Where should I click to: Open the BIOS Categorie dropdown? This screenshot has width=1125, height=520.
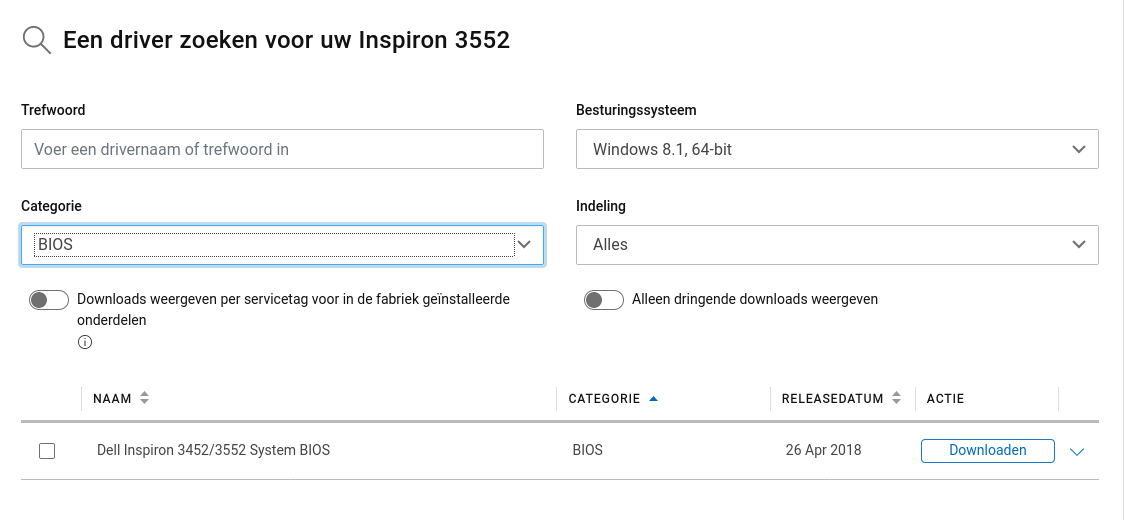click(x=282, y=245)
